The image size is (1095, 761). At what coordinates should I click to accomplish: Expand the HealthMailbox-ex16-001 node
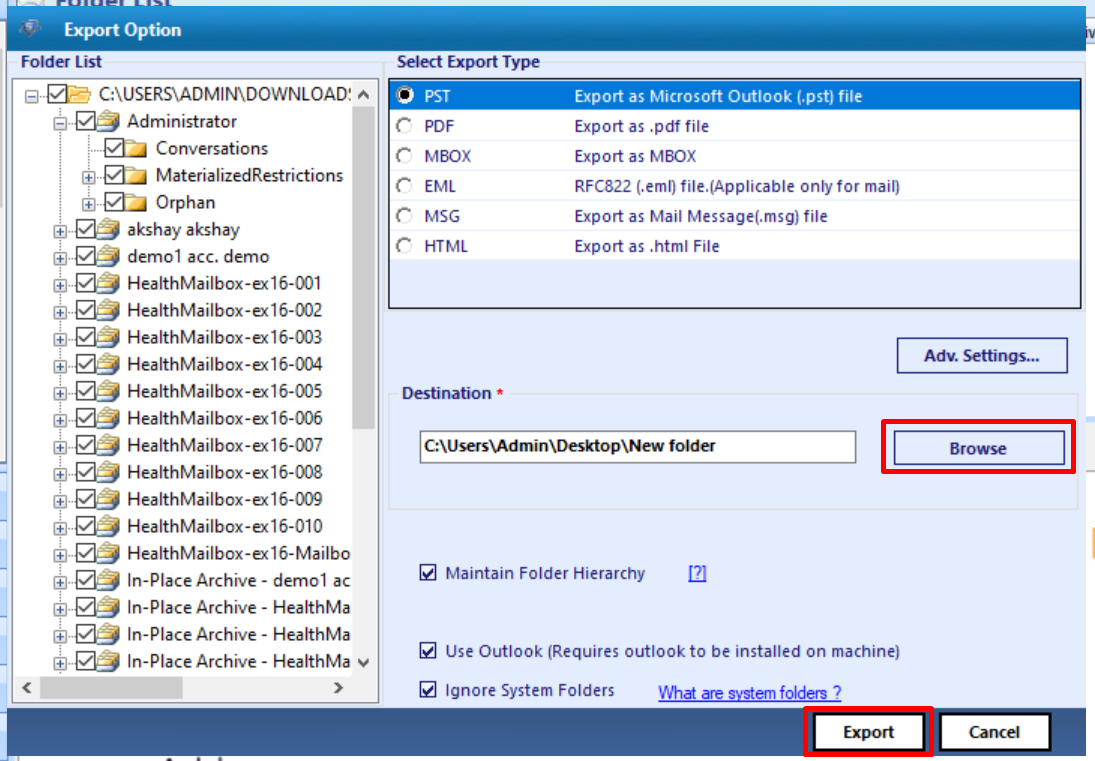pos(61,285)
